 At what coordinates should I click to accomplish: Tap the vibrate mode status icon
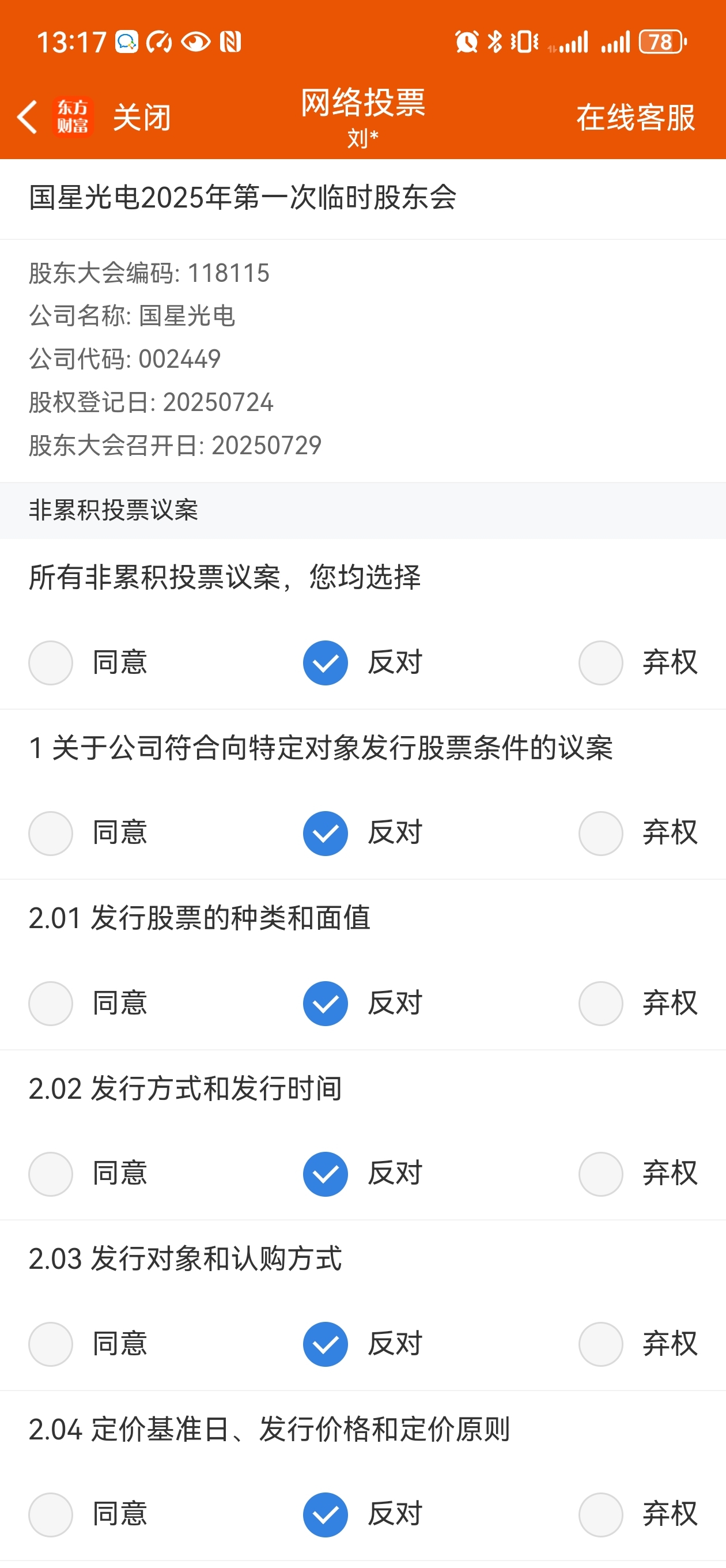524,42
